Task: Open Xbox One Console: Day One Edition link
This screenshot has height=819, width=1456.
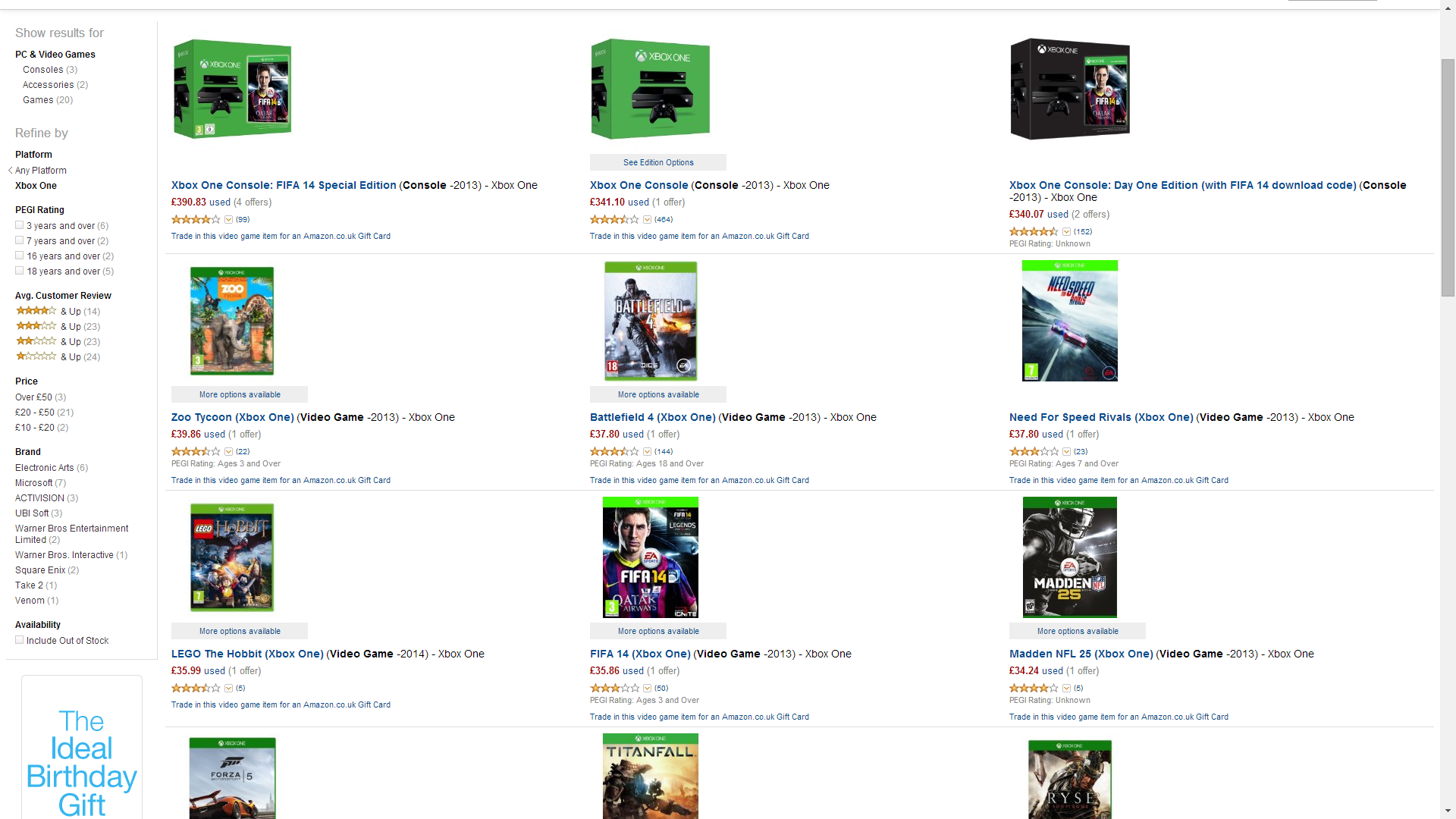Action: pyautogui.click(x=1182, y=185)
